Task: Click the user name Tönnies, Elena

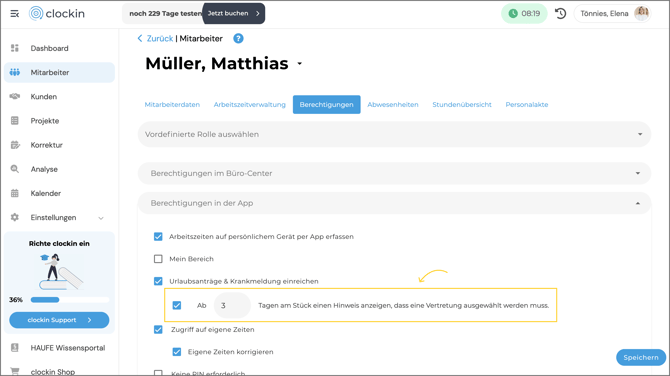Action: pos(604,14)
